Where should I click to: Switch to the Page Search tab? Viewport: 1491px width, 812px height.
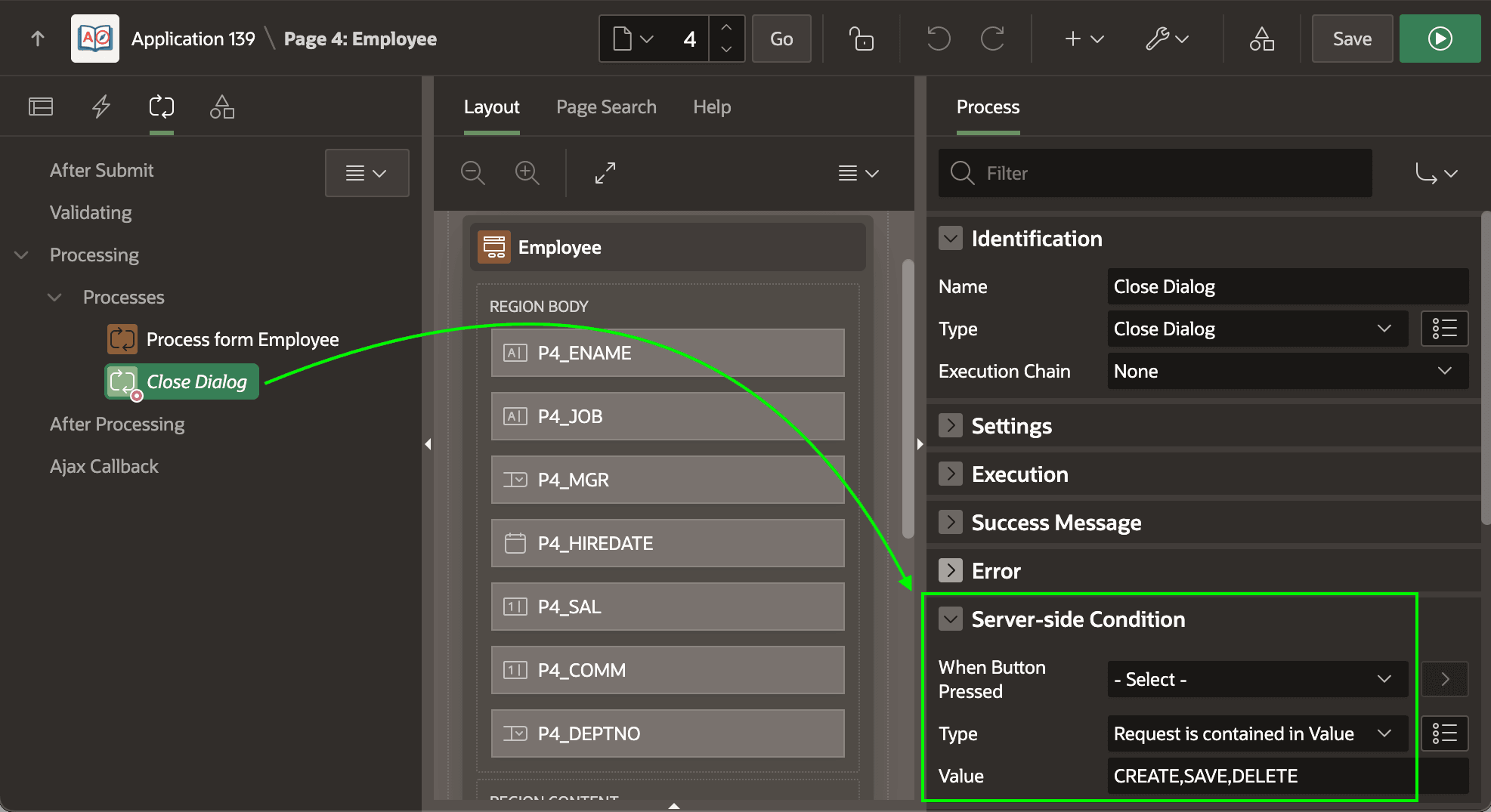point(606,107)
